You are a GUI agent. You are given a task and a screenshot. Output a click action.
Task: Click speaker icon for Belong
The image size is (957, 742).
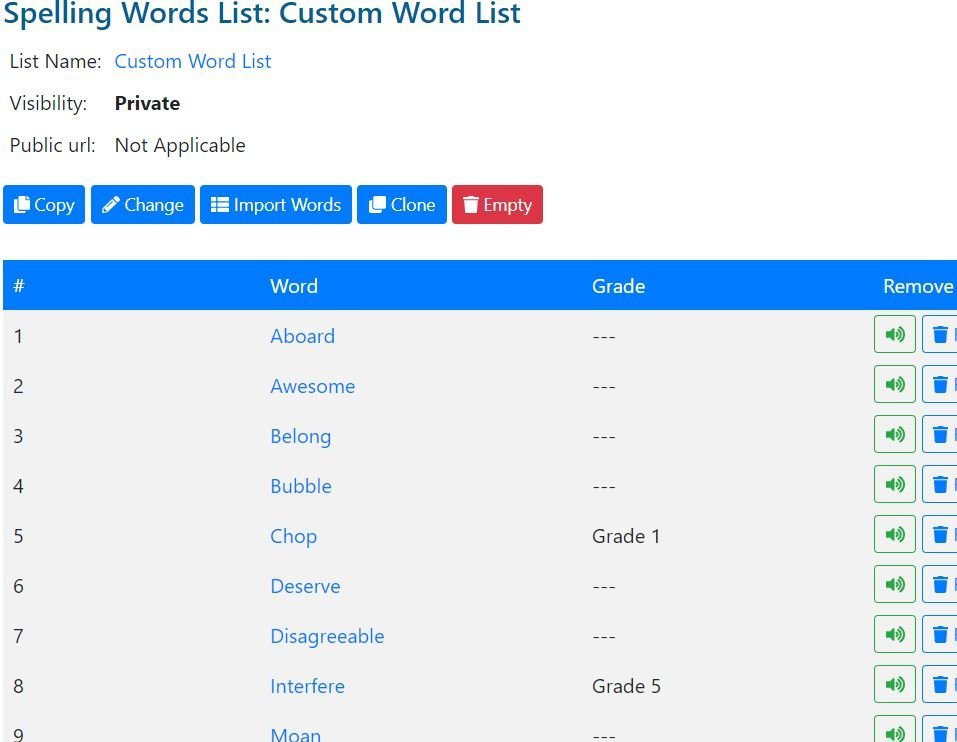[894, 434]
